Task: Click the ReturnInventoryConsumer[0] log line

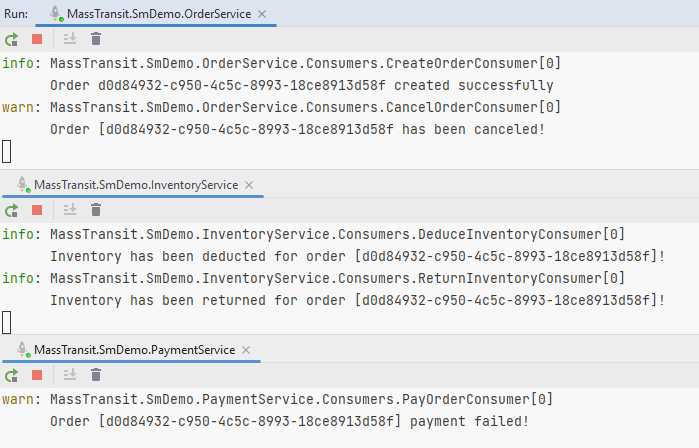Action: (x=313, y=279)
